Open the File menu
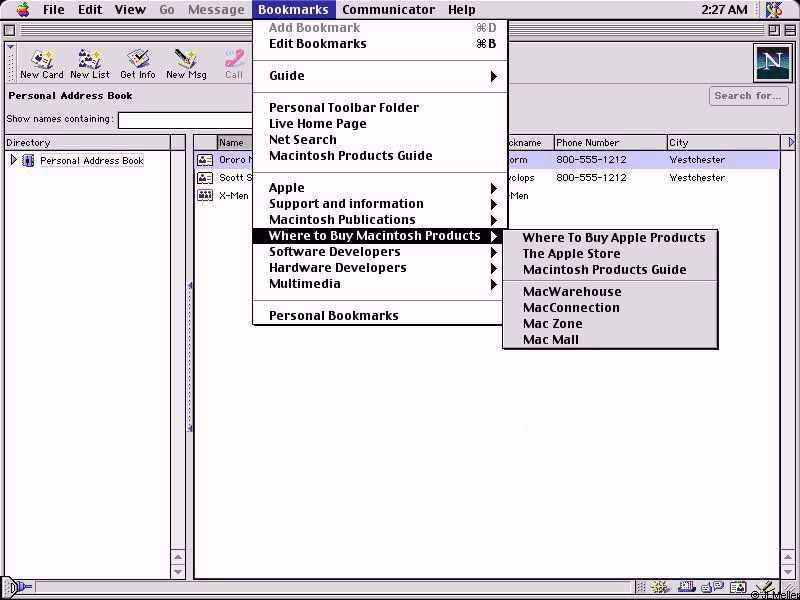This screenshot has height=600, width=800. tap(54, 10)
